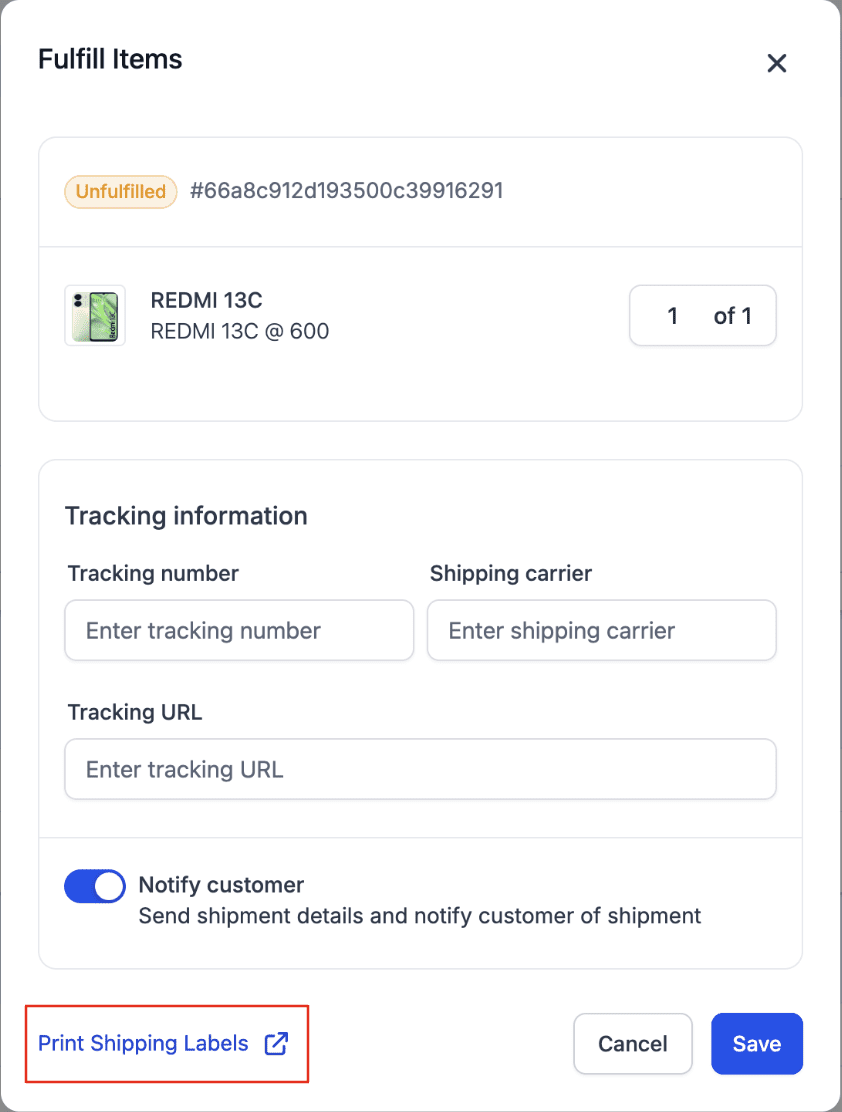Select the quantity box showing 1
This screenshot has height=1112, width=842.
672,316
